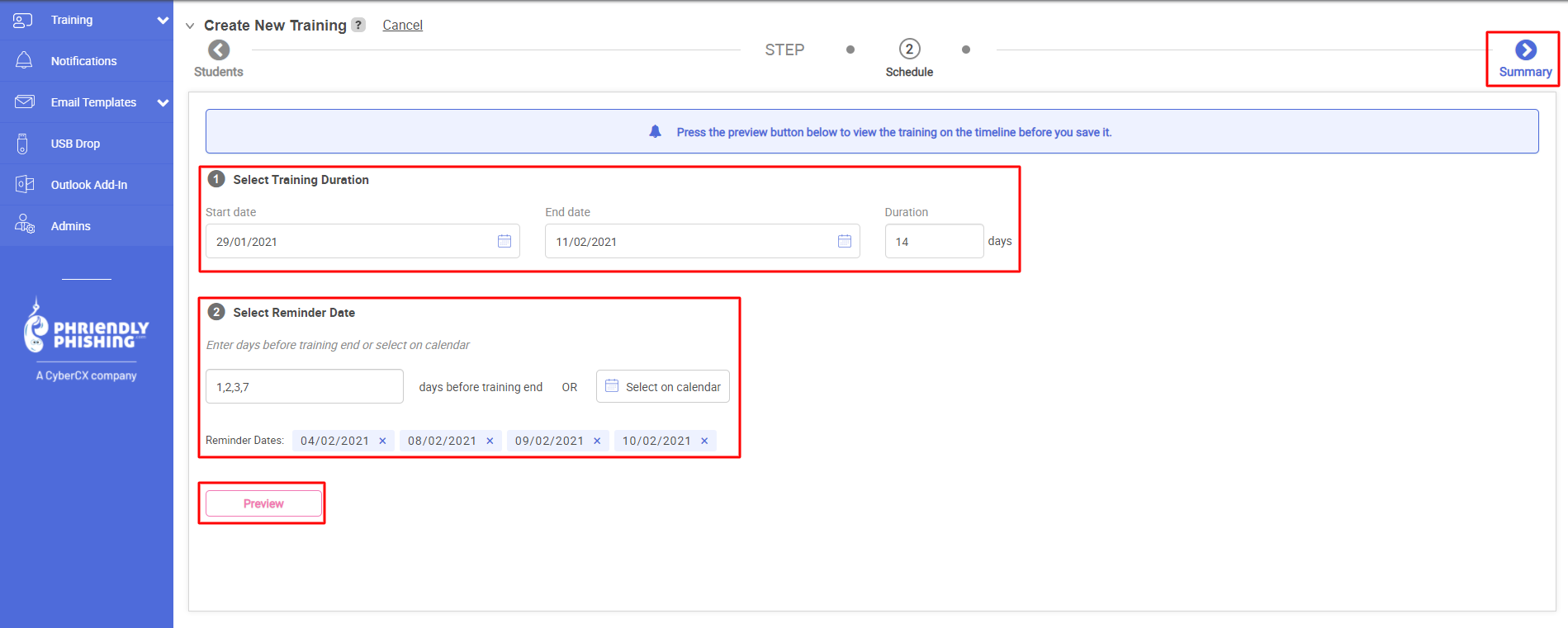The height and width of the screenshot is (628, 1568).
Task: Expand the Email Templates menu chevron
Action: (x=163, y=102)
